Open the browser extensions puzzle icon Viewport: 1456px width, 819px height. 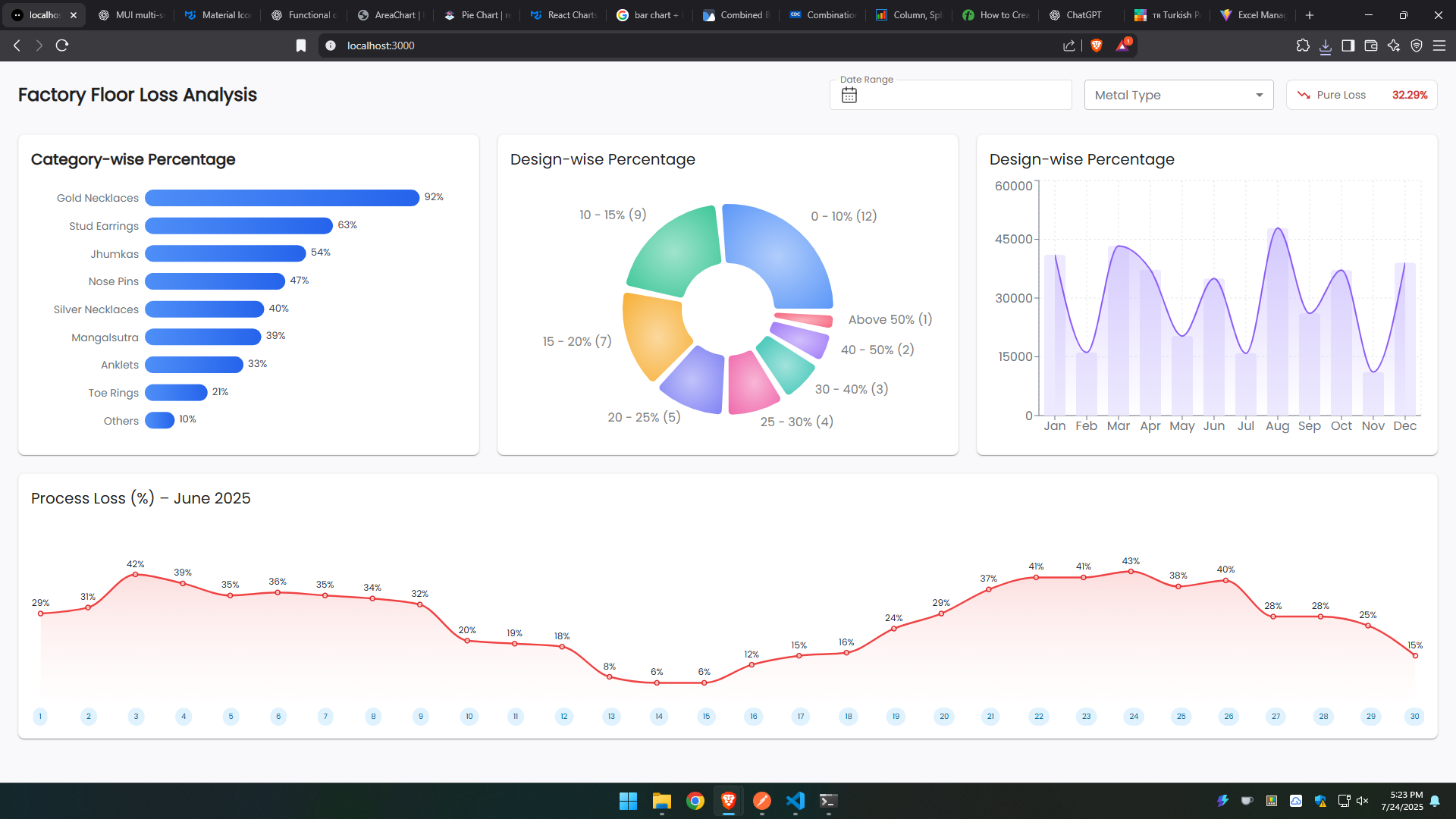click(x=1303, y=45)
